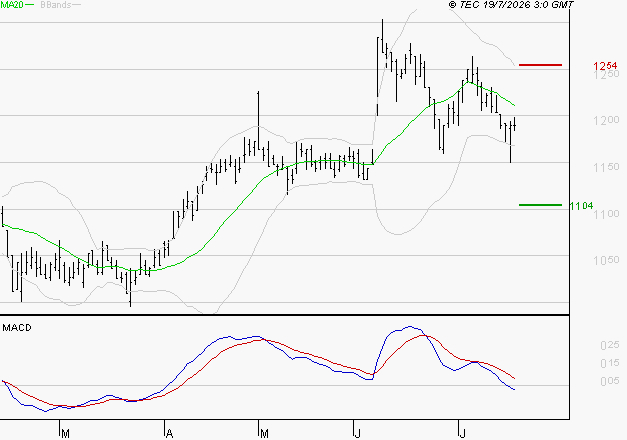Click the 015 MACD scale value

click(x=610, y=363)
